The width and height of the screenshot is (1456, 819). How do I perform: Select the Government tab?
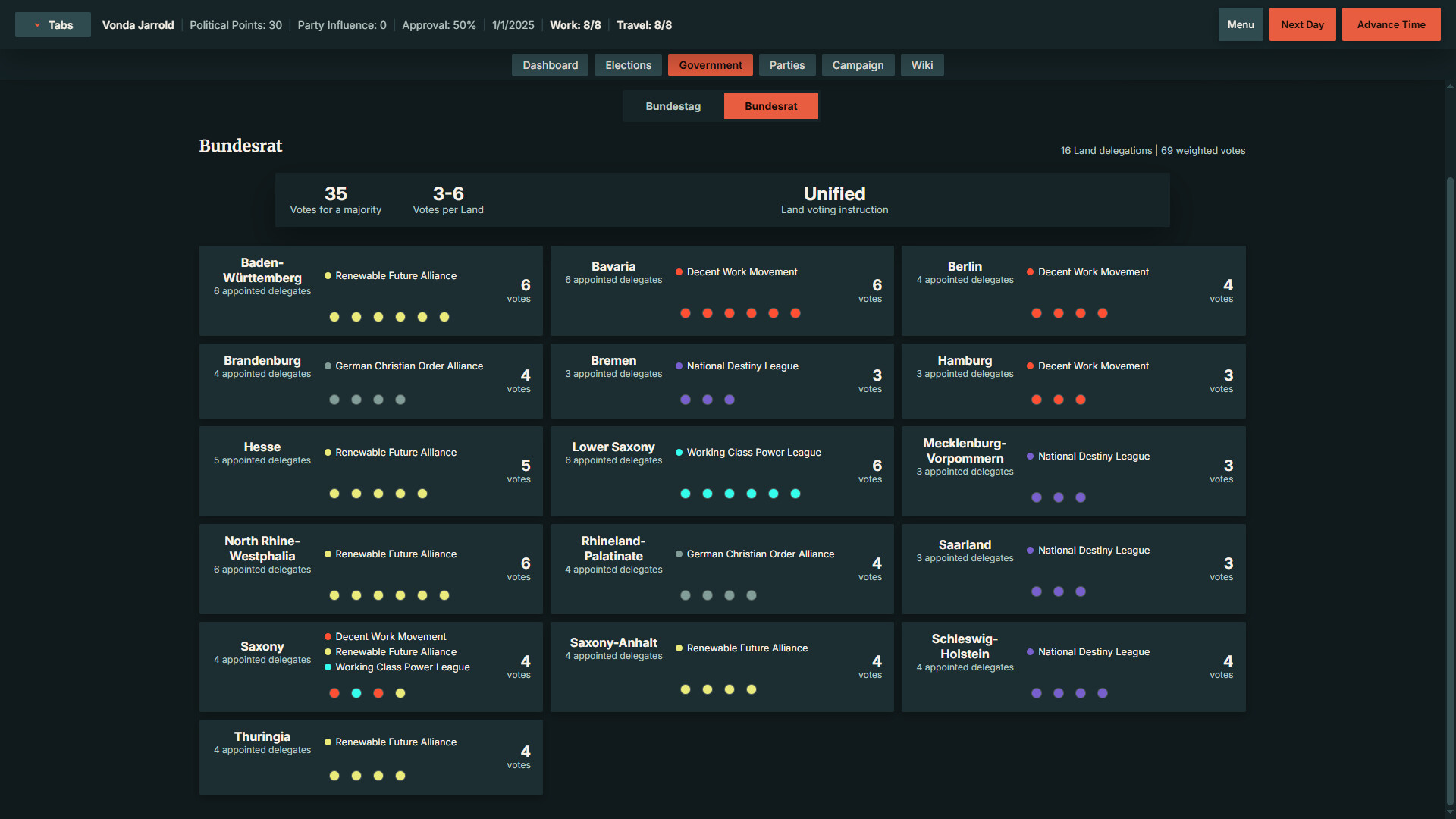710,65
